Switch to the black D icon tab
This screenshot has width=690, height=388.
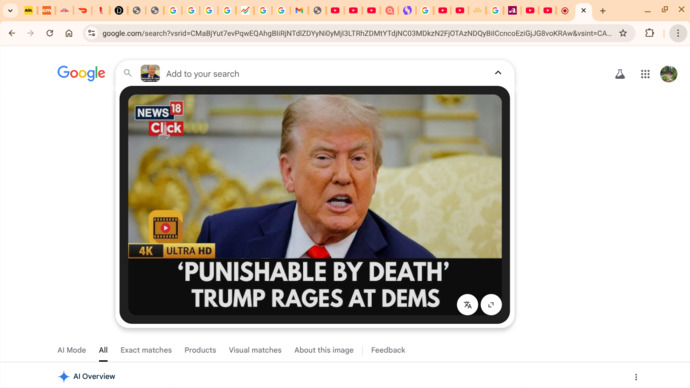(x=118, y=10)
